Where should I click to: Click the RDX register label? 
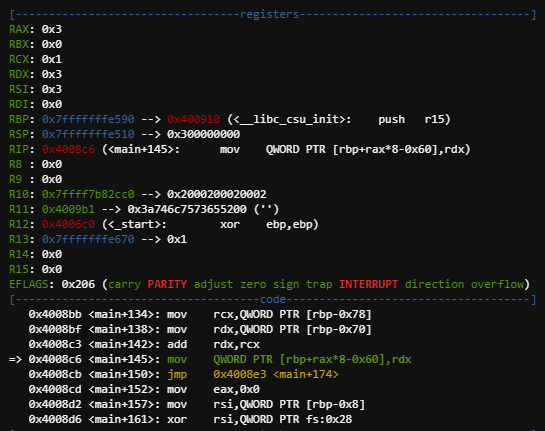(x=19, y=74)
